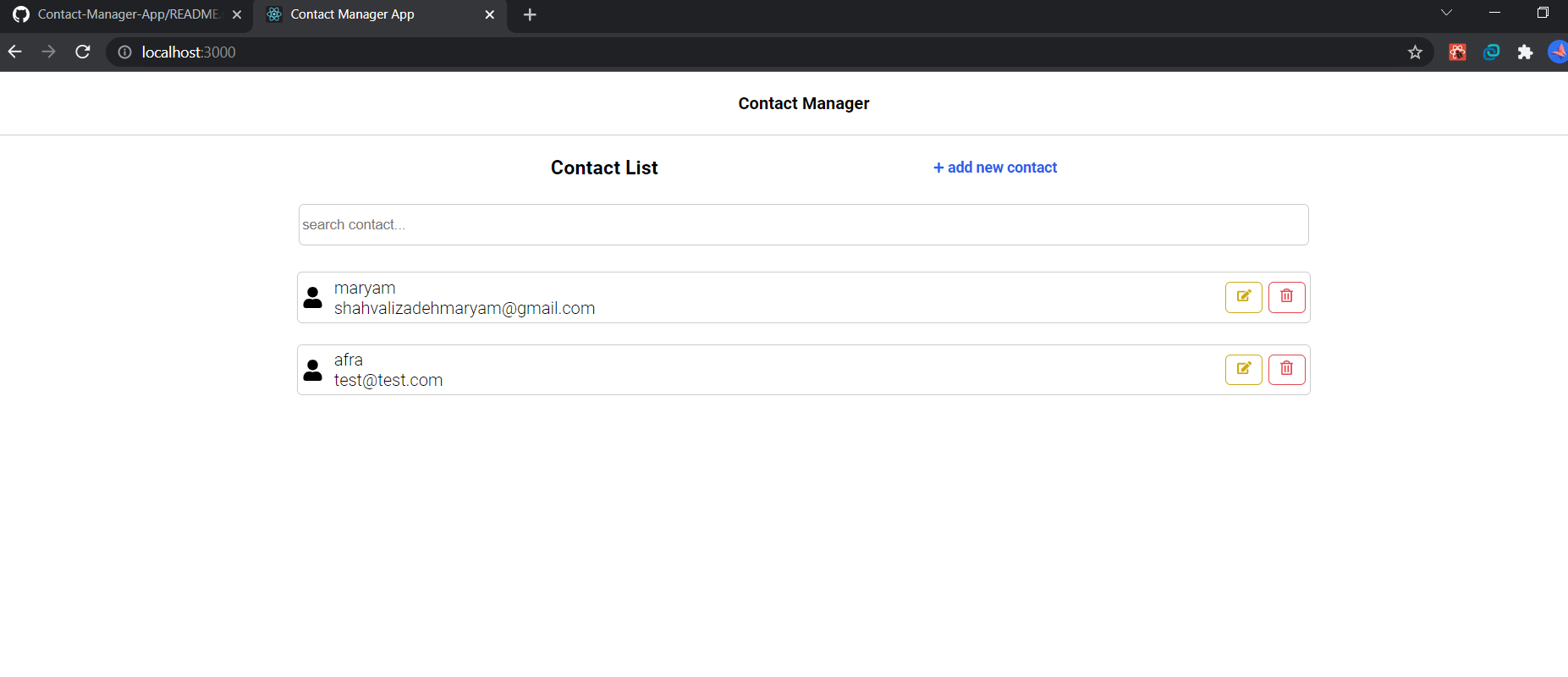The width and height of the screenshot is (1568, 677).
Task: Open the Extensions puzzle piece menu
Action: 1525,52
